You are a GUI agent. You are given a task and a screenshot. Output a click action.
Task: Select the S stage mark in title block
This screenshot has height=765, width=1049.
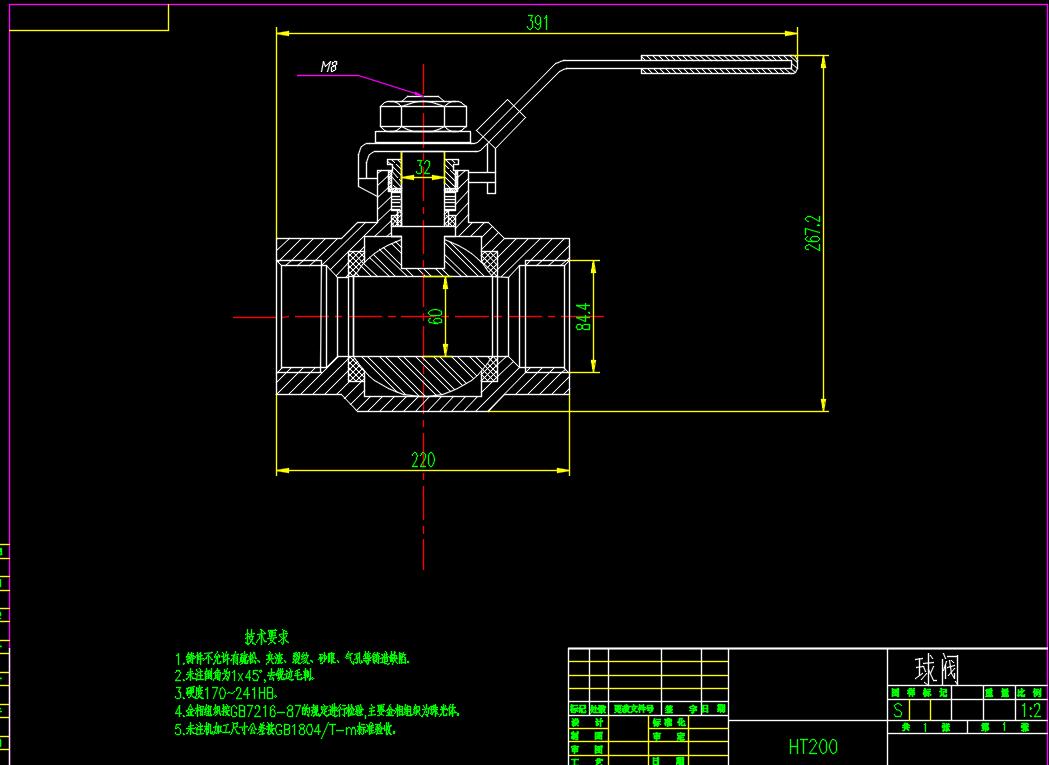tap(898, 711)
